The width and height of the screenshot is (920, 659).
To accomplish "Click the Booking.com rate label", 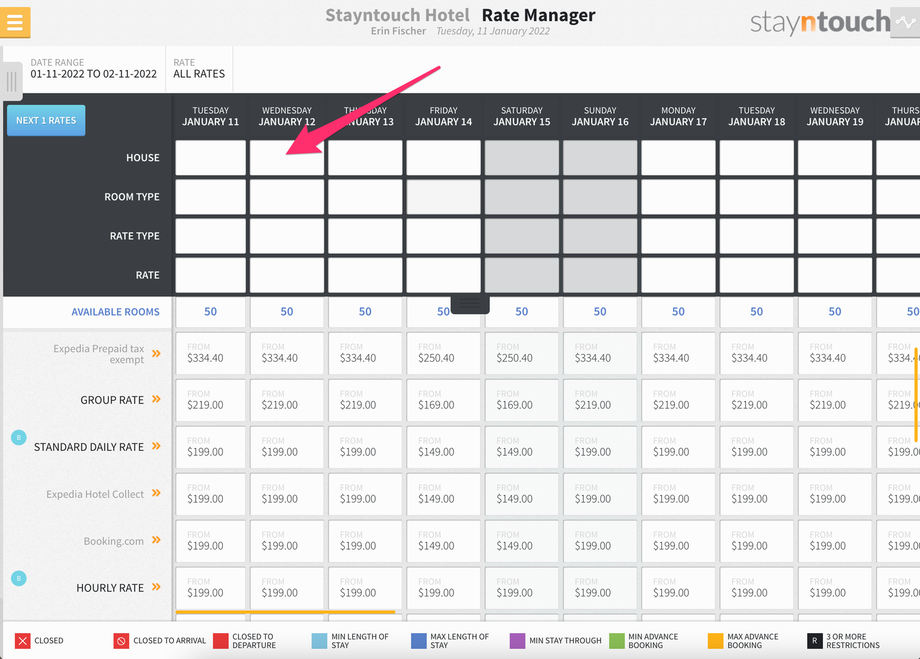I will pyautogui.click(x=113, y=541).
